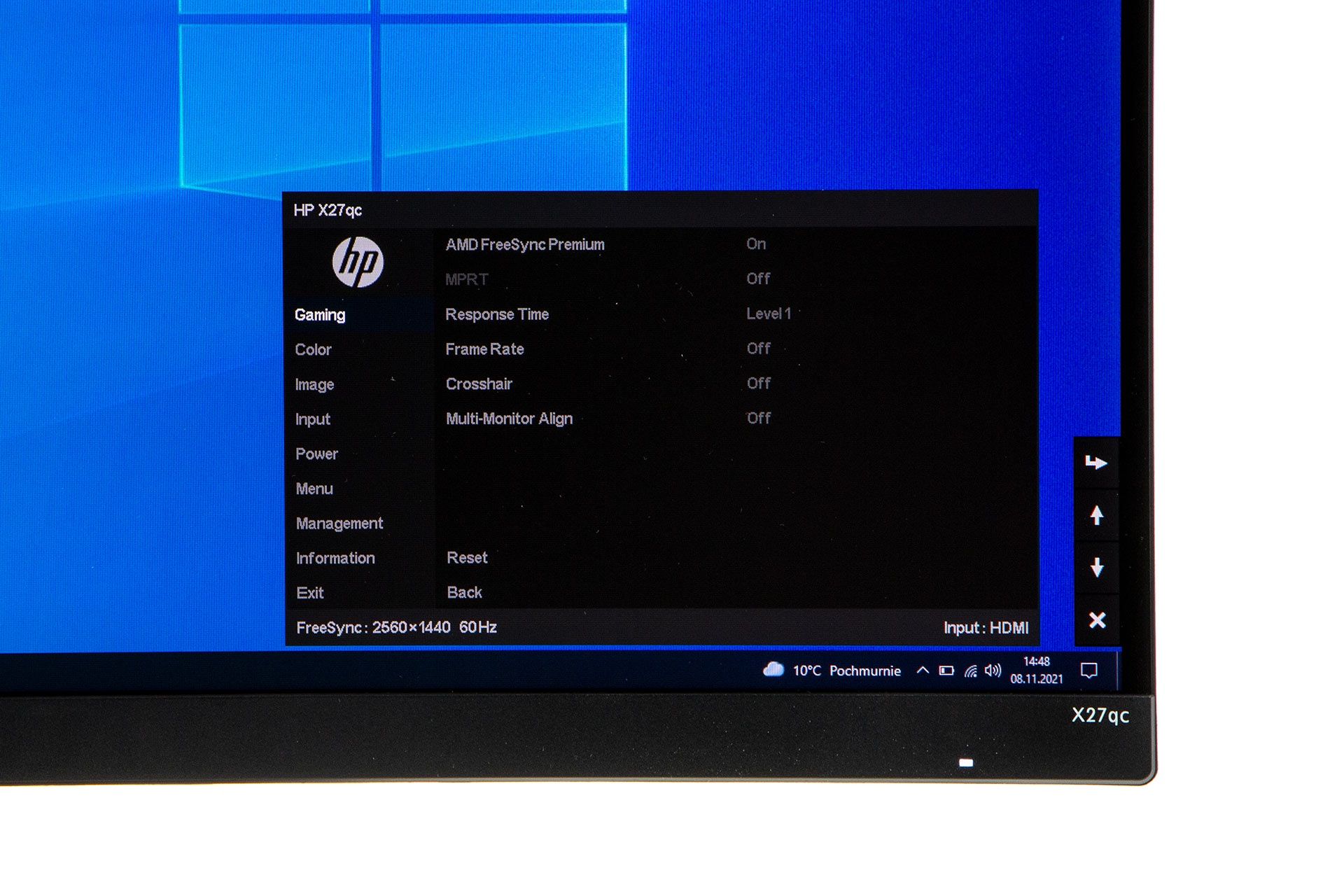1344x896 pixels.
Task: Open the Information category
Action: coord(335,558)
